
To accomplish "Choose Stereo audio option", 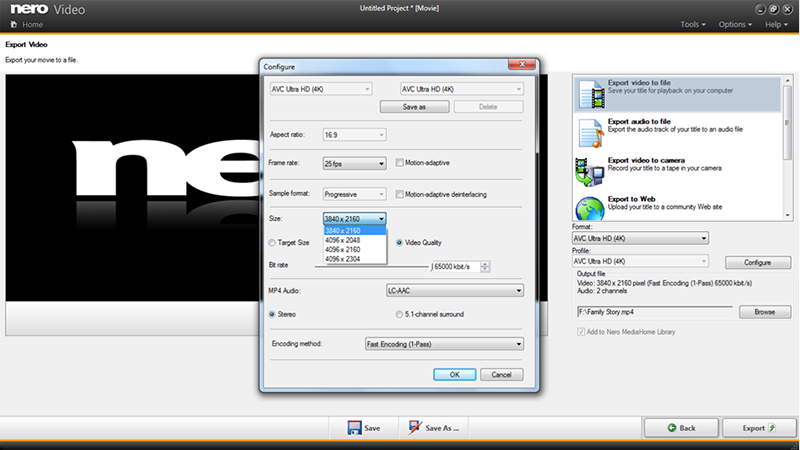I will coord(272,314).
